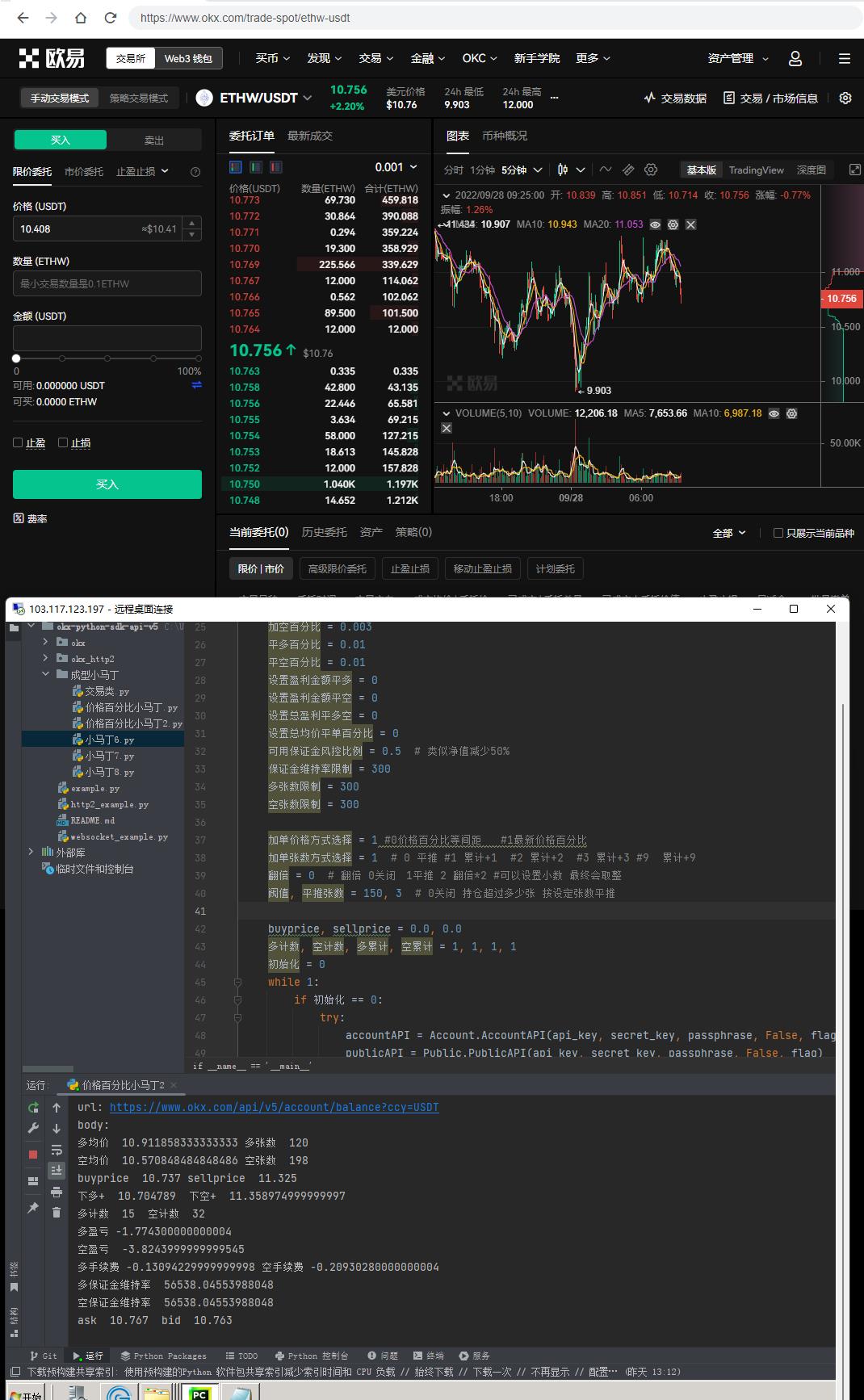Open the hamburger menu in OKX header
The width and height of the screenshot is (864, 1400).
pos(845,58)
